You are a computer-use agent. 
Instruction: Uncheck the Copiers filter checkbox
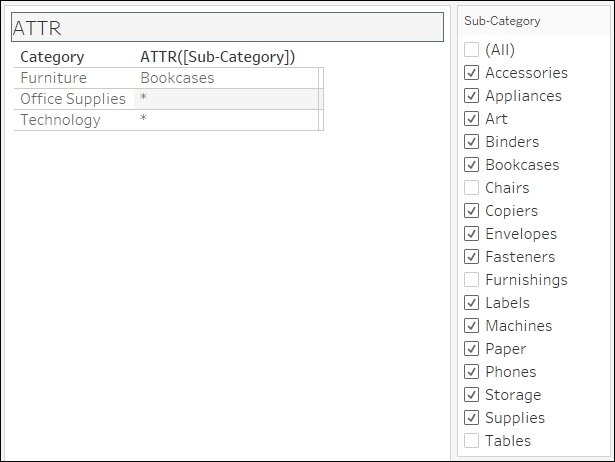point(471,211)
